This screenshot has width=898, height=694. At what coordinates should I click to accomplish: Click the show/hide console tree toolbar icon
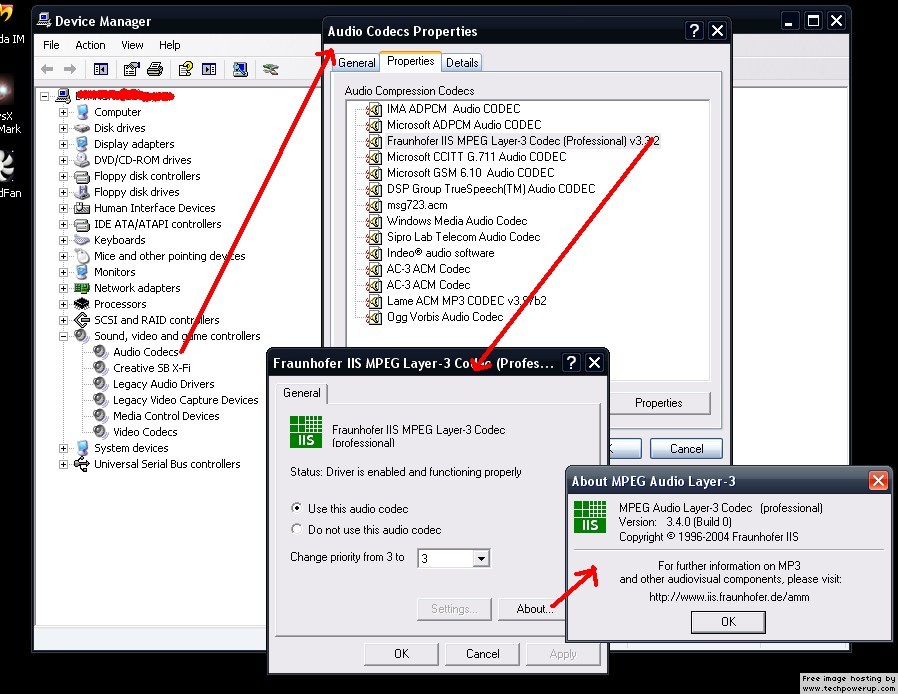tap(101, 69)
